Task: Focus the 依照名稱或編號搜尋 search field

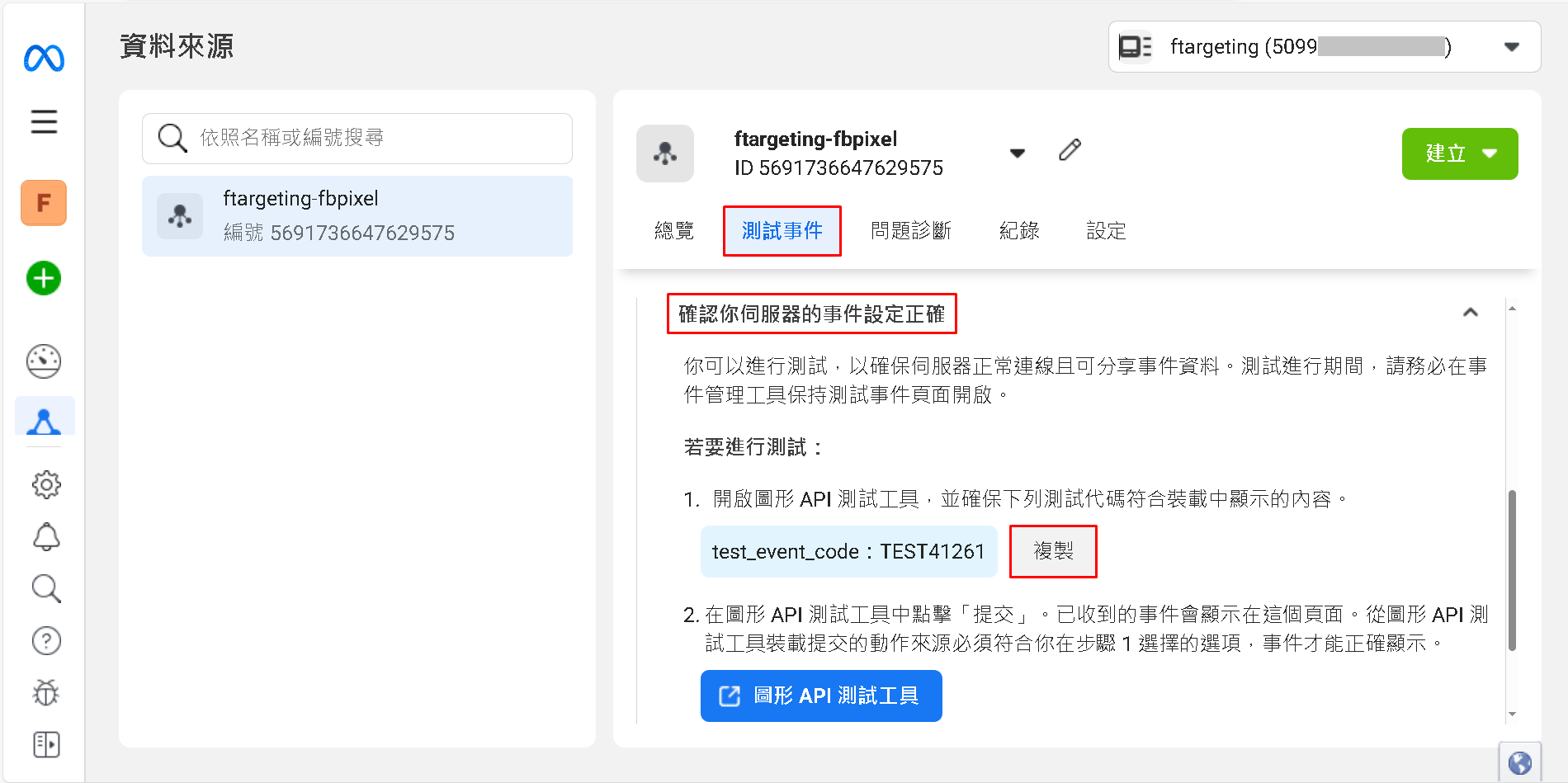Action: [x=357, y=138]
